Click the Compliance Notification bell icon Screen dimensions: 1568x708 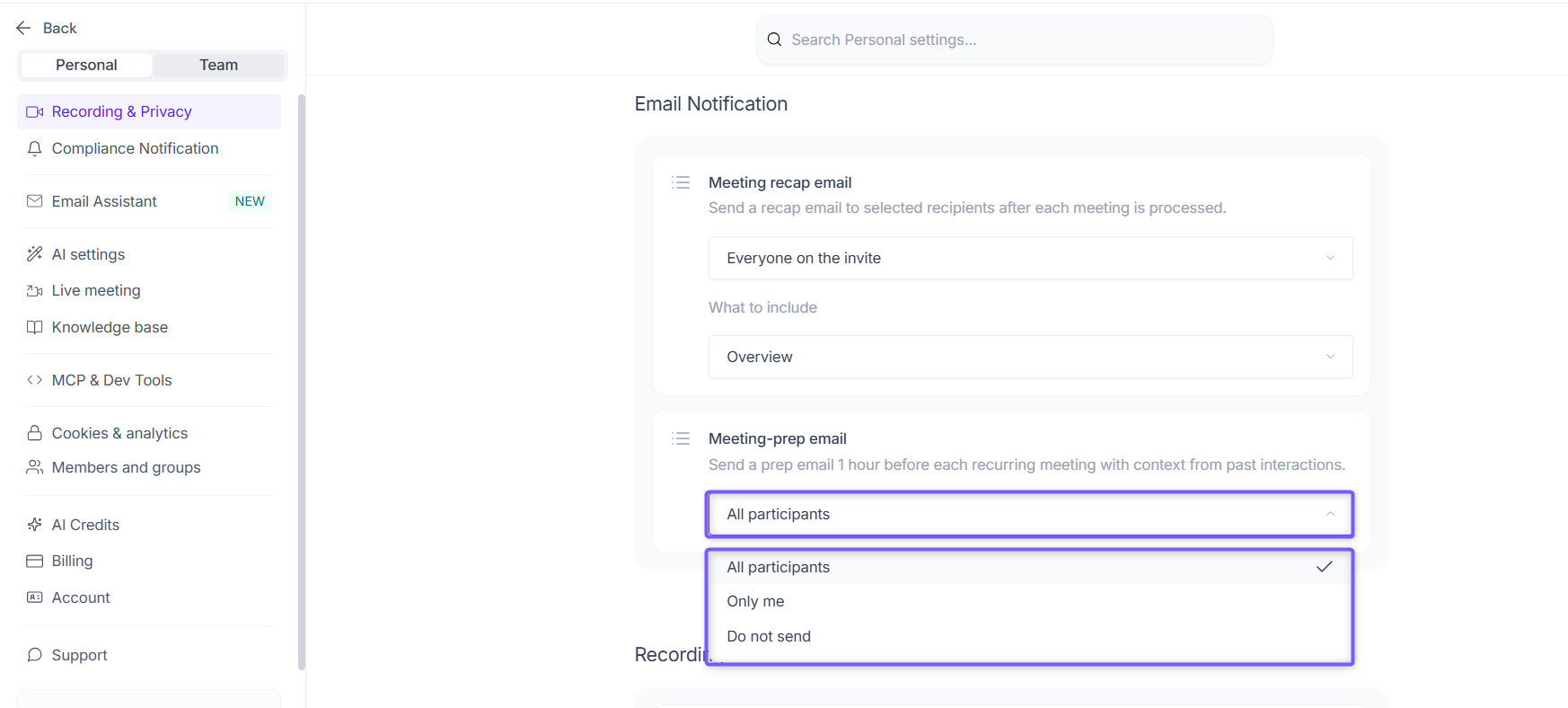(35, 148)
